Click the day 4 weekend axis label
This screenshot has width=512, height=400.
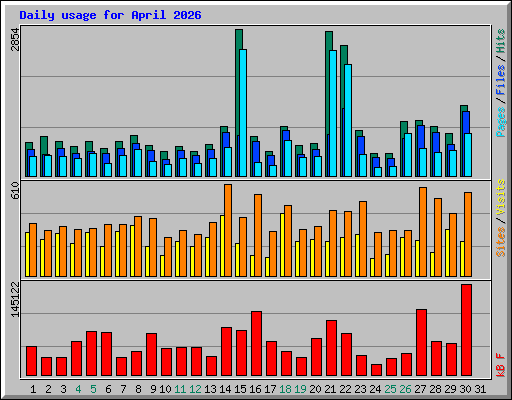[78, 389]
